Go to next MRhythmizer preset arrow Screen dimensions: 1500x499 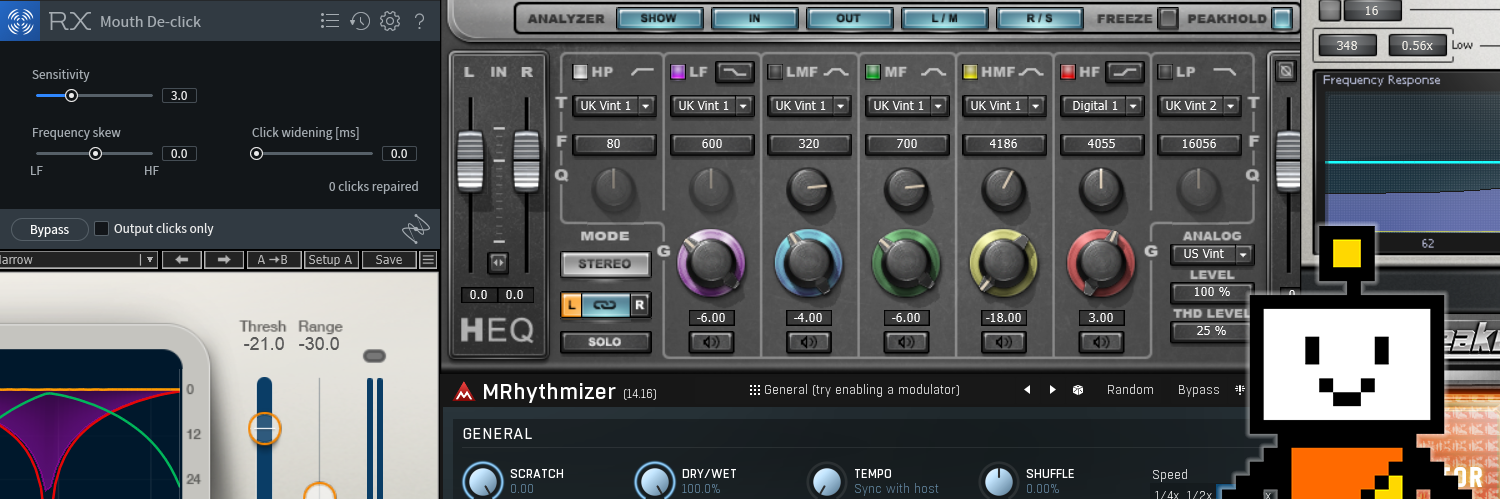tap(1052, 390)
